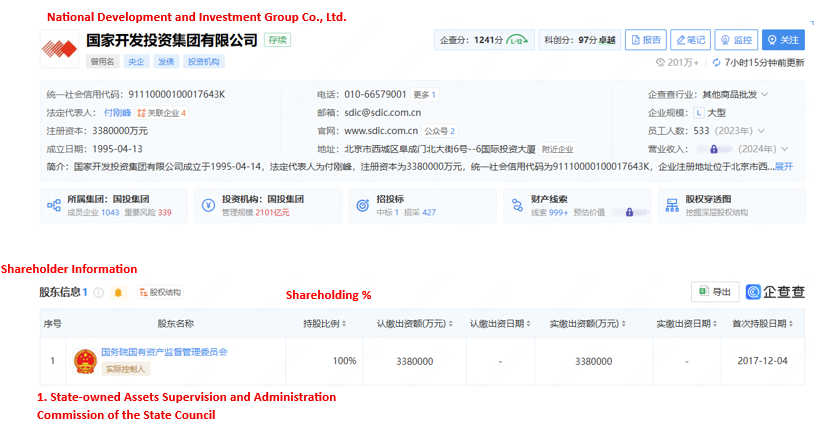The height and width of the screenshot is (432, 822).
Task: Click the 投资机构 yen icon
Action: click(x=207, y=205)
